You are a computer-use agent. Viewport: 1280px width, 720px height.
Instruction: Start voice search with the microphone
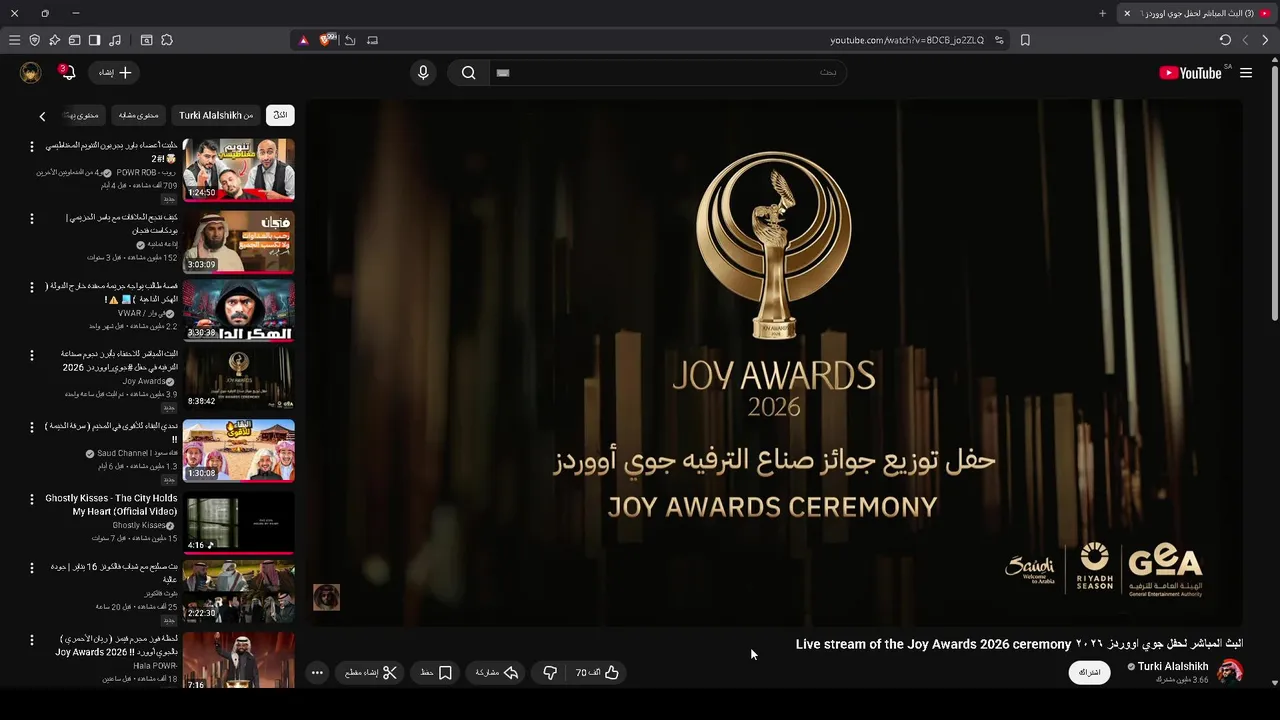pyautogui.click(x=423, y=73)
